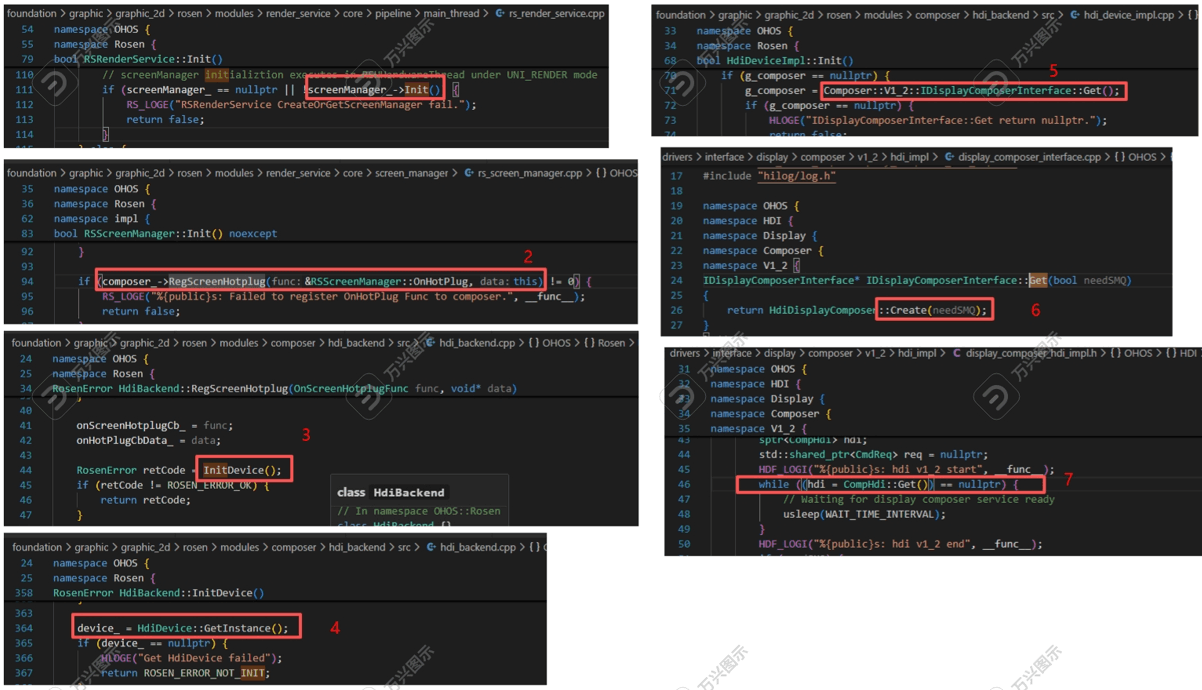Screen dimensions: 1202x690
Task: Click line number 26 in the gutter
Action: point(677,310)
